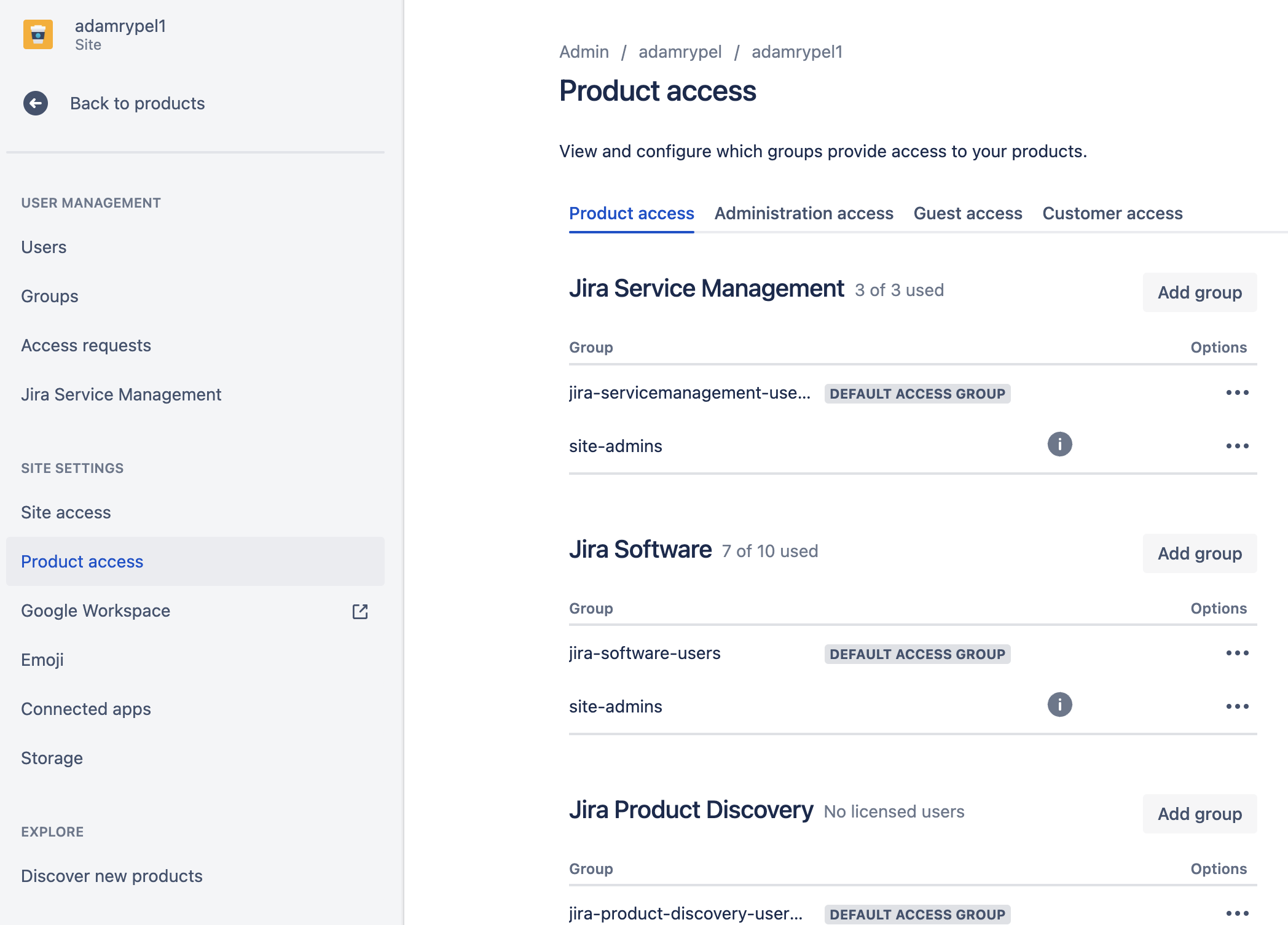Open Users in the sidebar
Image resolution: width=1288 pixels, height=925 pixels.
44,247
